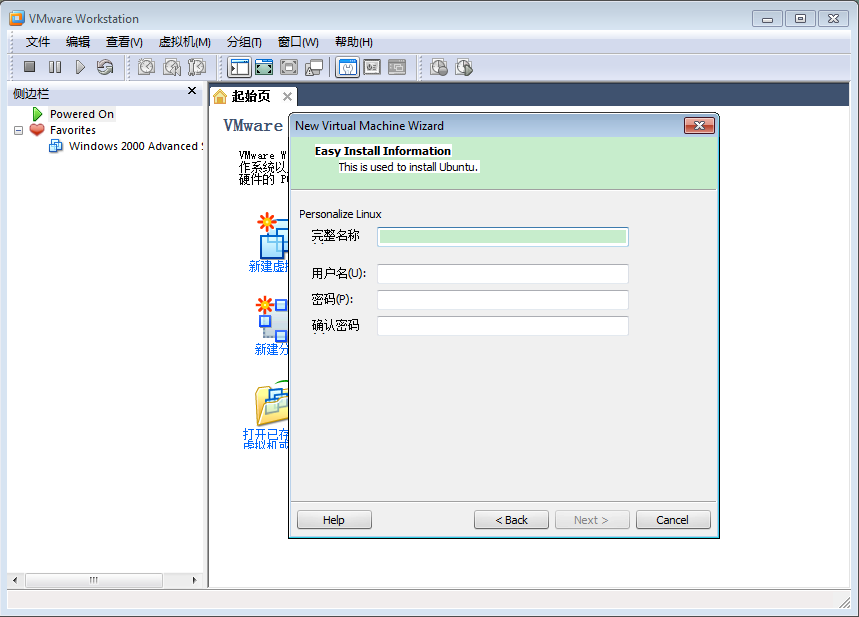Image resolution: width=859 pixels, height=617 pixels.
Task: Click the green Powered On arrow icon
Action: (x=37, y=114)
